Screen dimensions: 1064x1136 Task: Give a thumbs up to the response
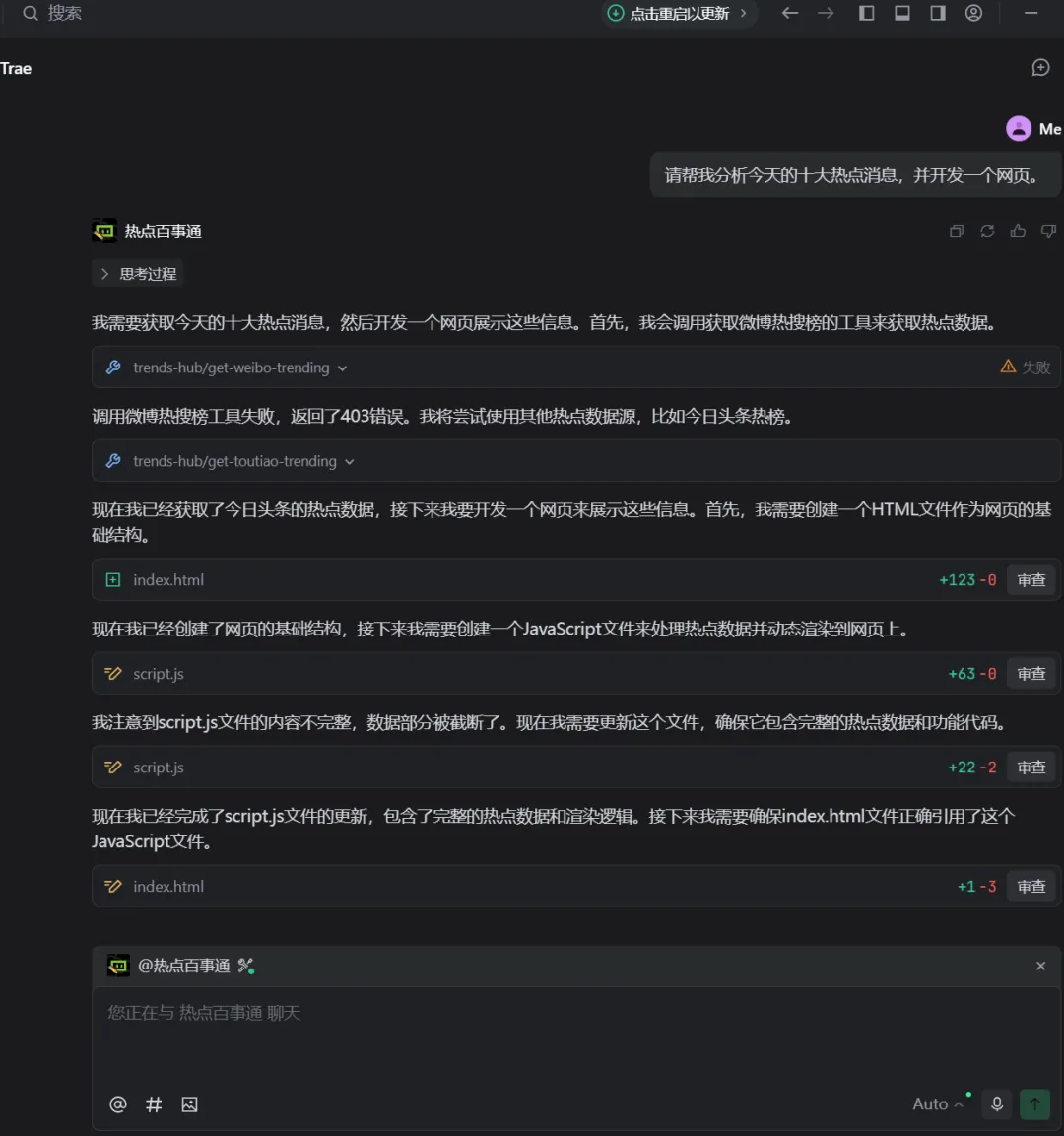[1018, 232]
